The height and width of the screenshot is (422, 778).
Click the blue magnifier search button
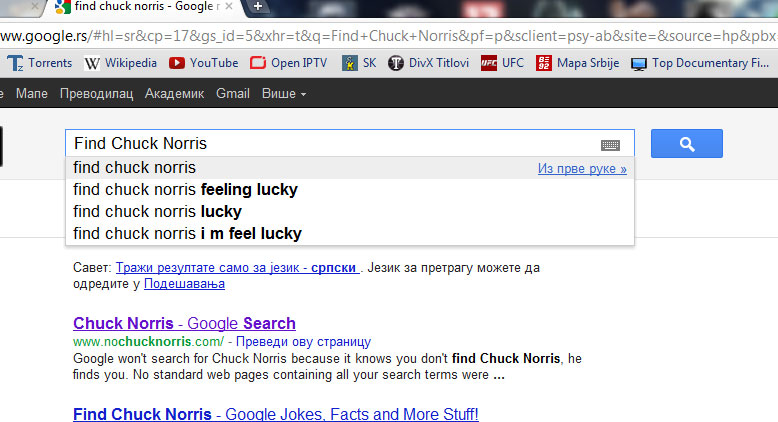687,144
